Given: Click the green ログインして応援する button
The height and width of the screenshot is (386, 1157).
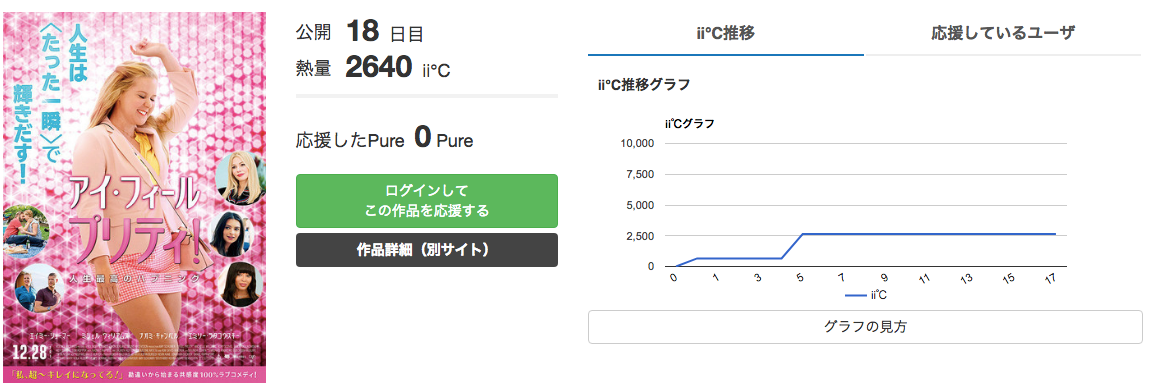Looking at the screenshot, I should click(426, 201).
